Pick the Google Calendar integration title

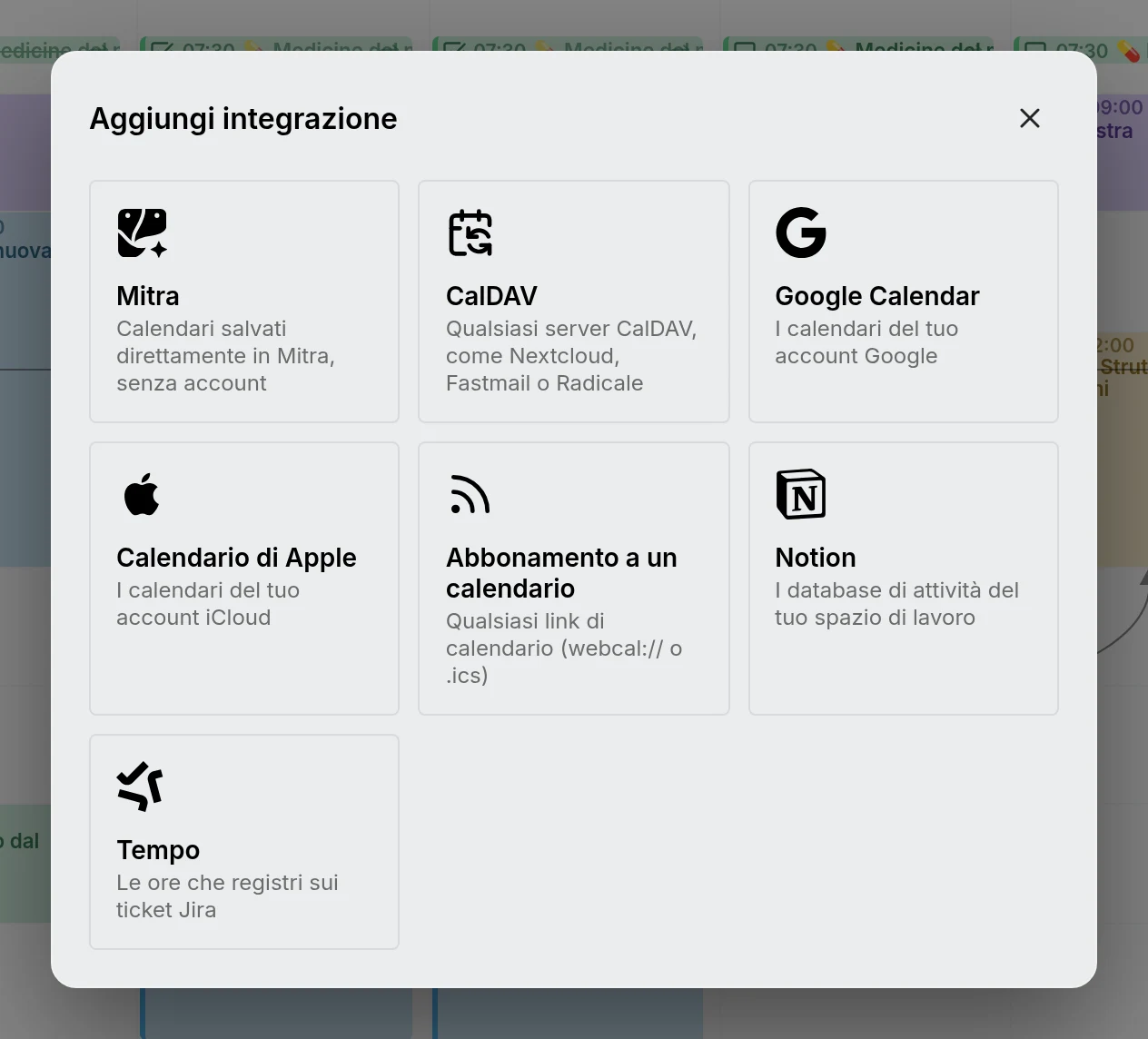[x=877, y=296]
